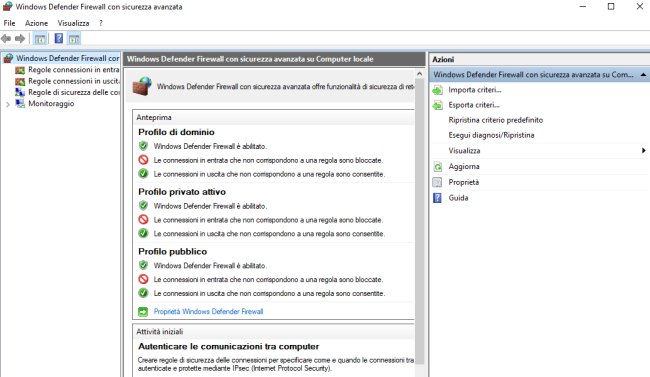This screenshot has width=650, height=377.
Task: Open Proprietà in Azioni pane
Action: coord(463,182)
